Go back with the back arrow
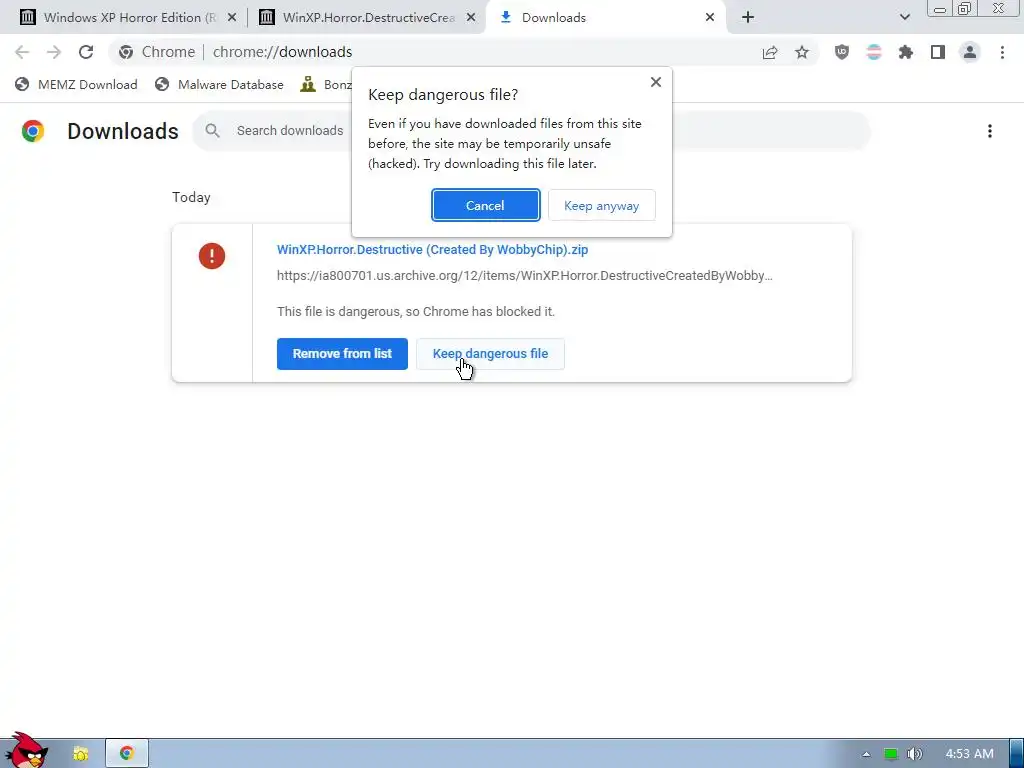 22,52
